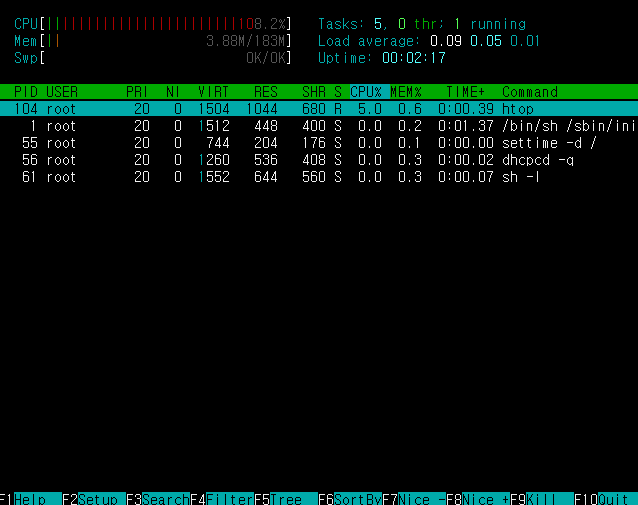Click the RES value 1044
The width and height of the screenshot is (638, 505).
[x=262, y=109]
